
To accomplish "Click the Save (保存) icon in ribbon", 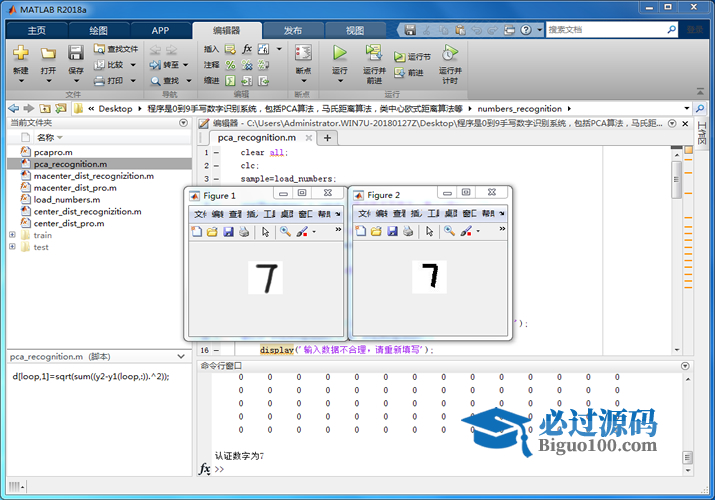I will coord(76,54).
